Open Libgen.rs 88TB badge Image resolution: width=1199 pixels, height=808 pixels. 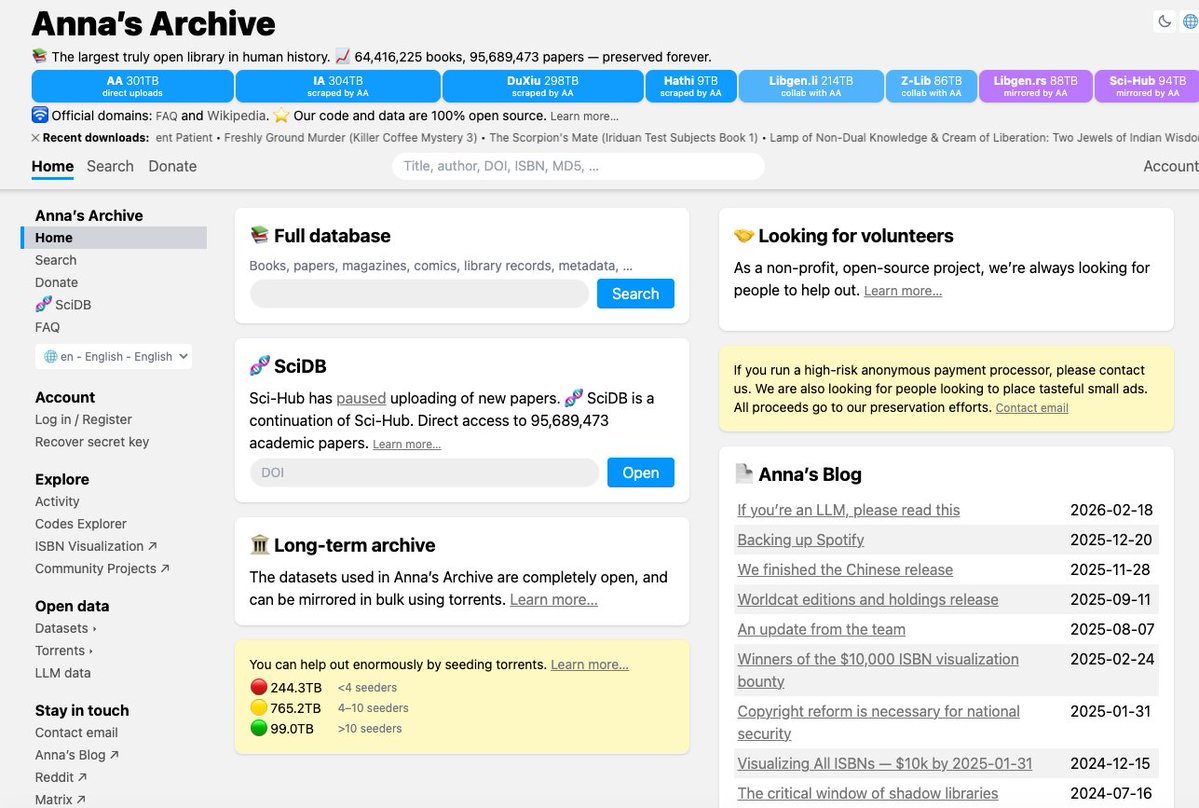(1035, 86)
